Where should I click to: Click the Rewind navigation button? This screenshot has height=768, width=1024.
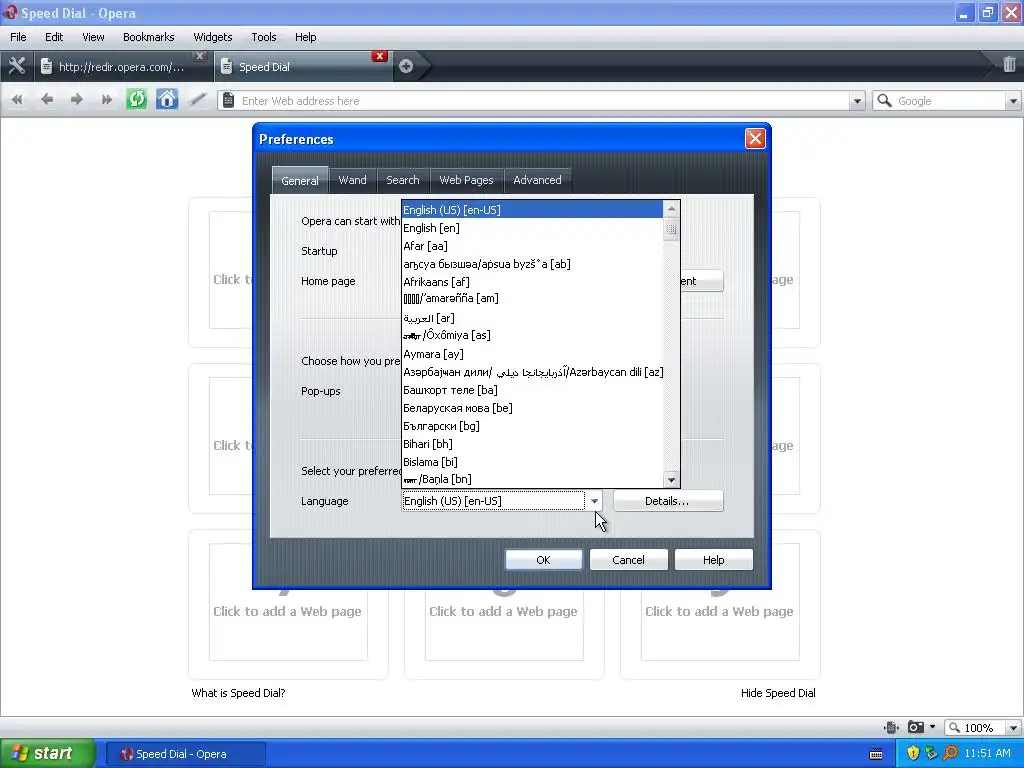(x=17, y=100)
